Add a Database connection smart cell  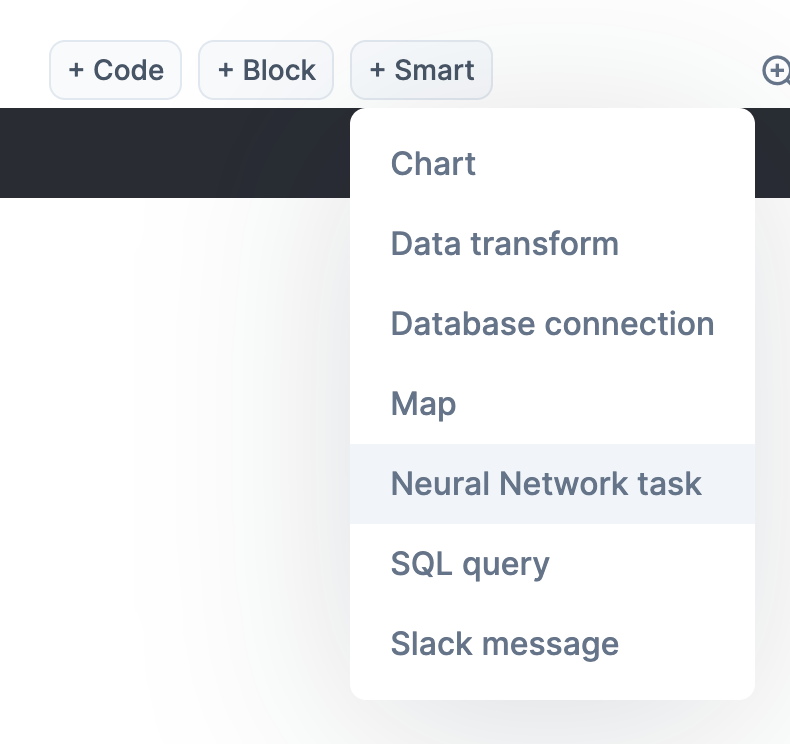[x=552, y=324]
